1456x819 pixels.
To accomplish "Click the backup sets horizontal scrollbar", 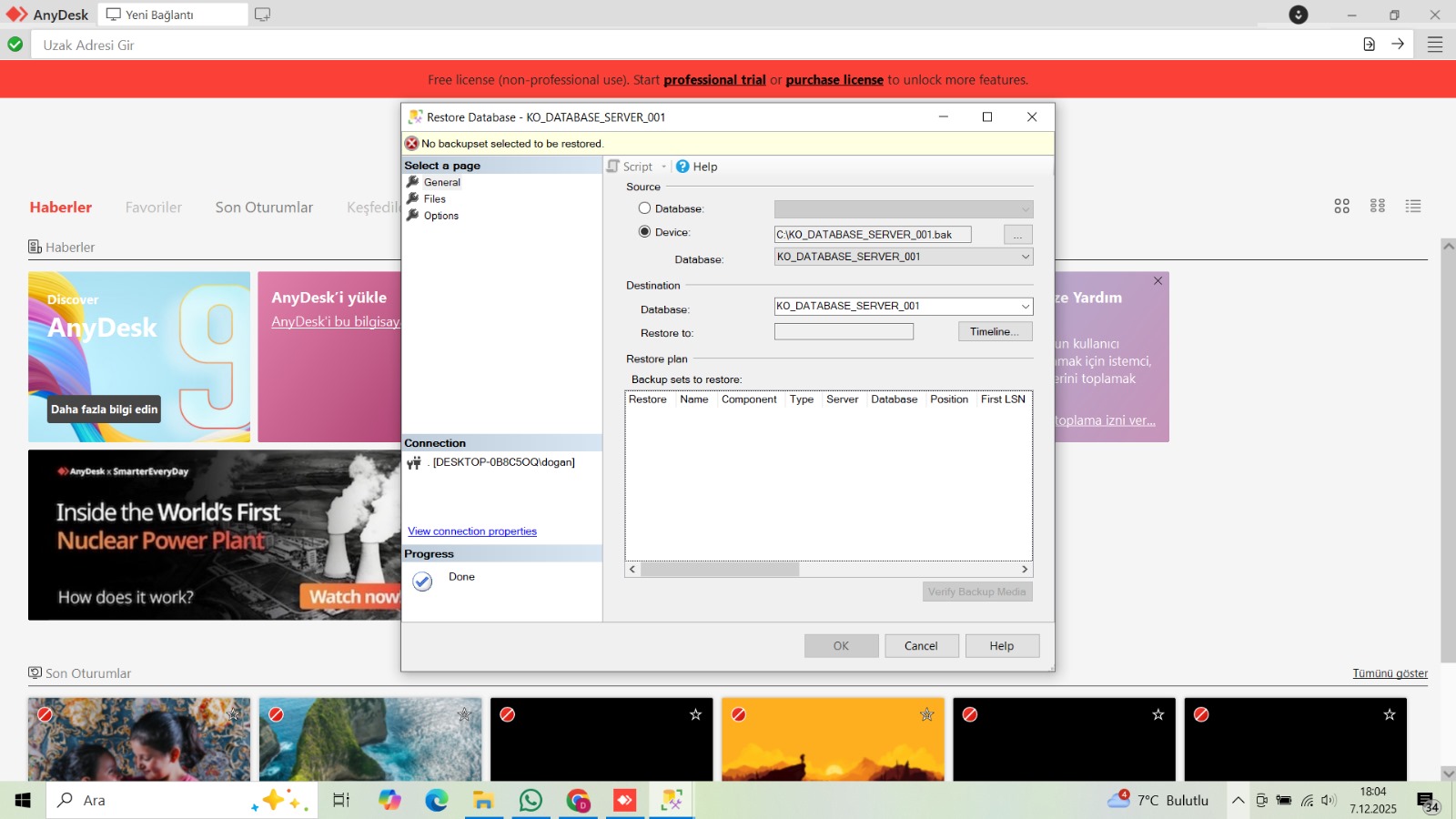I will [828, 570].
